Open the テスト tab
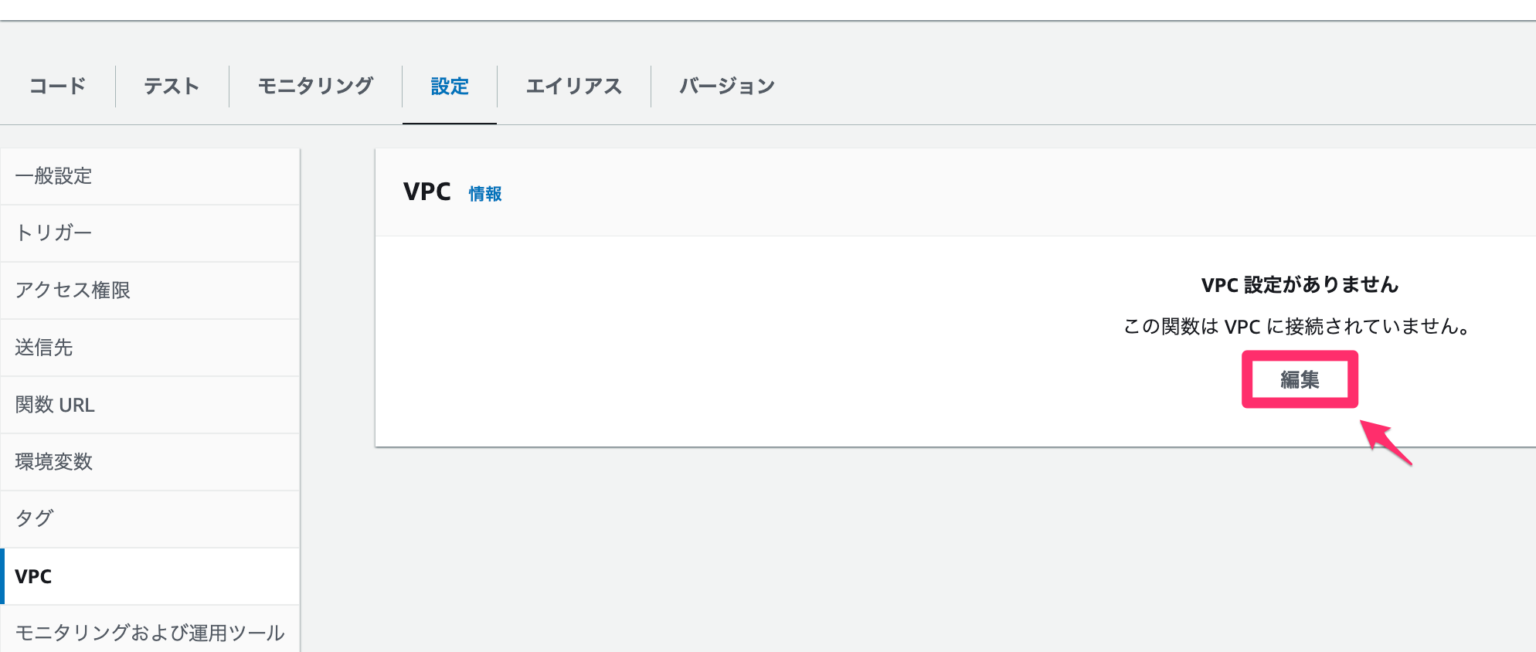 pos(171,86)
